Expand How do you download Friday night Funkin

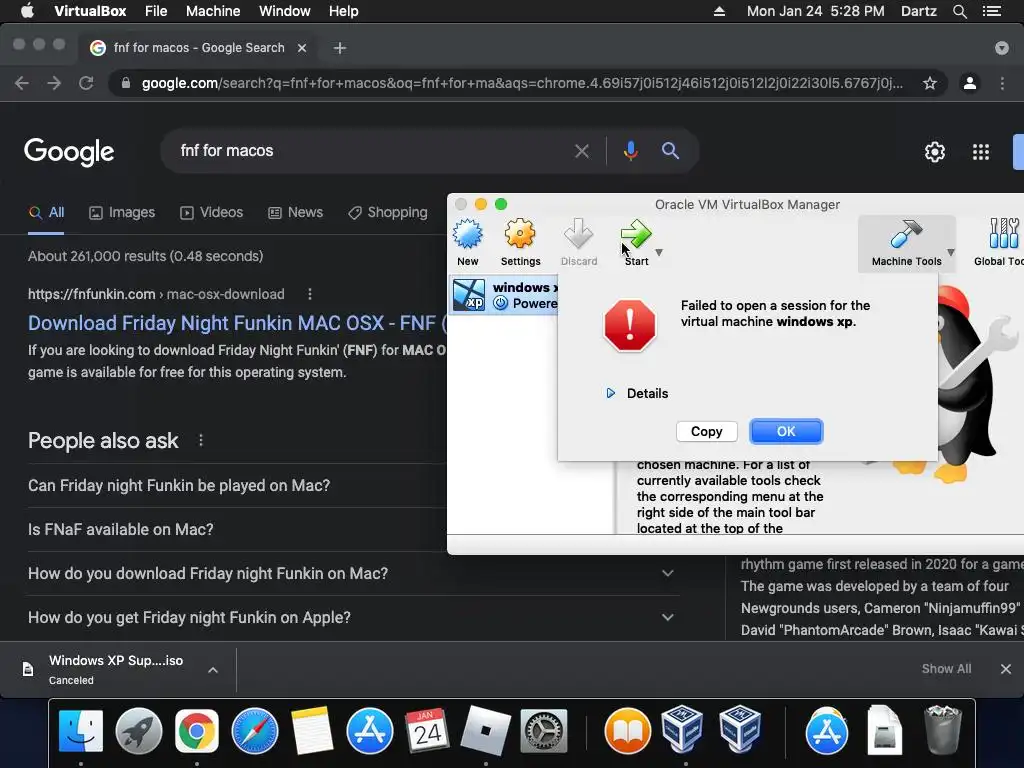click(x=353, y=573)
